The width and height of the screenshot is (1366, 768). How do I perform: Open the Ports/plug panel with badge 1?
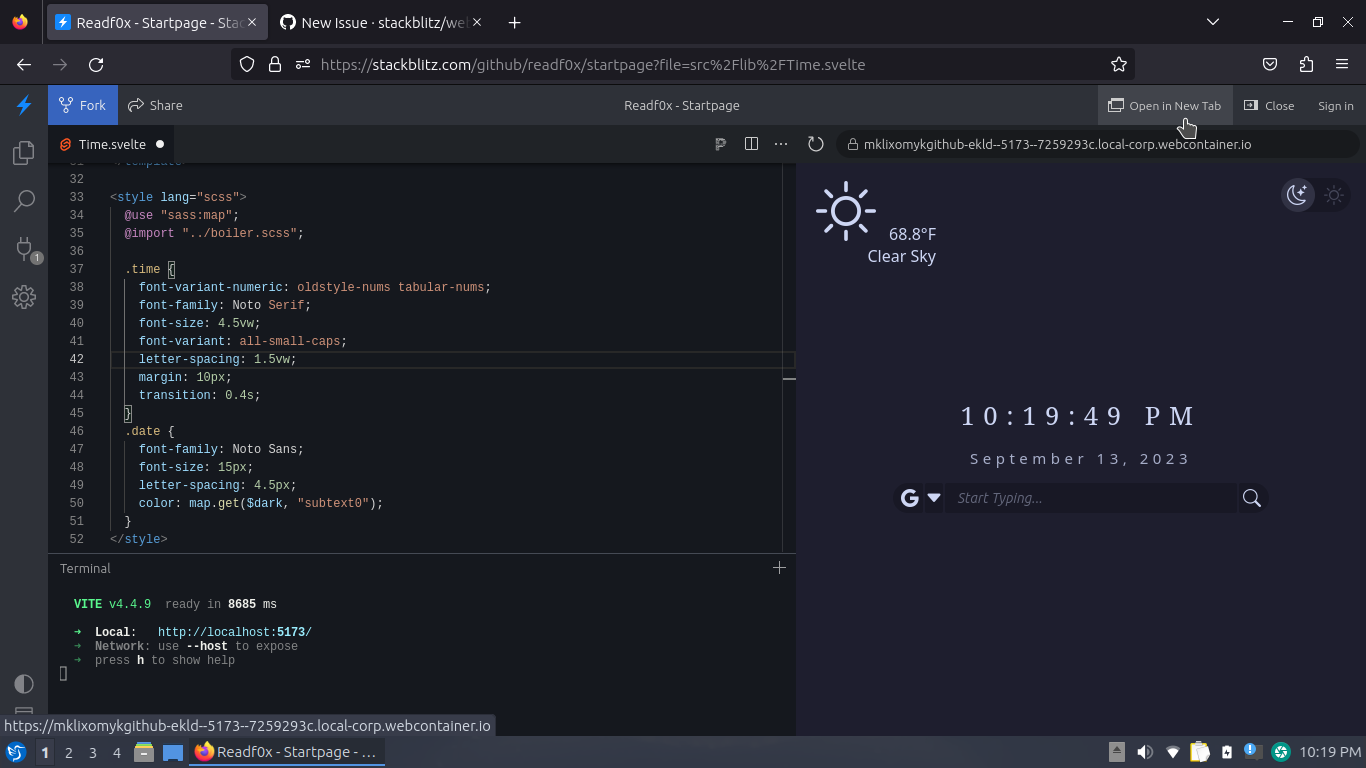tap(24, 249)
